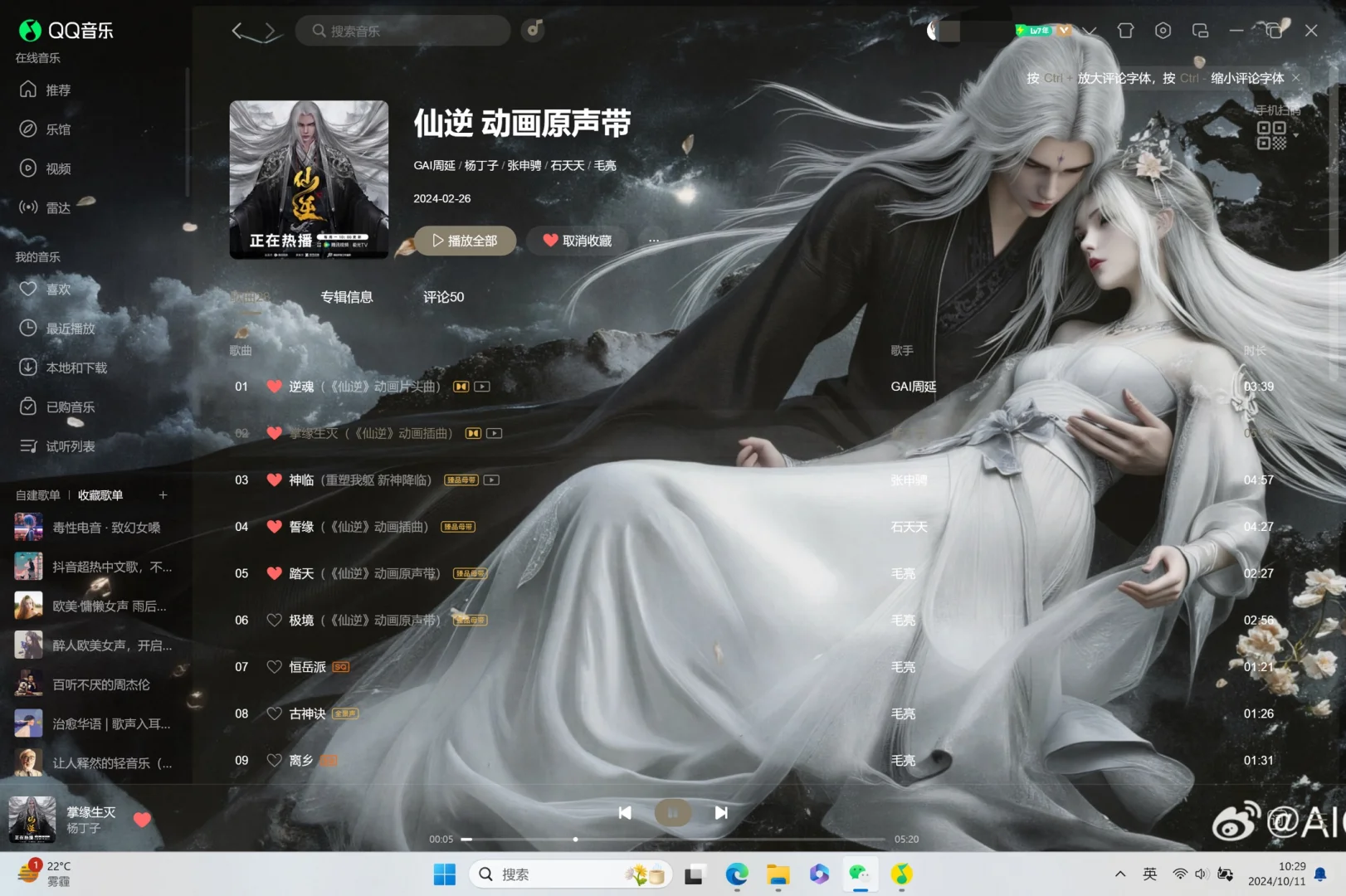Unlike song 03 神临 heart
The image size is (1346, 896).
pos(275,480)
